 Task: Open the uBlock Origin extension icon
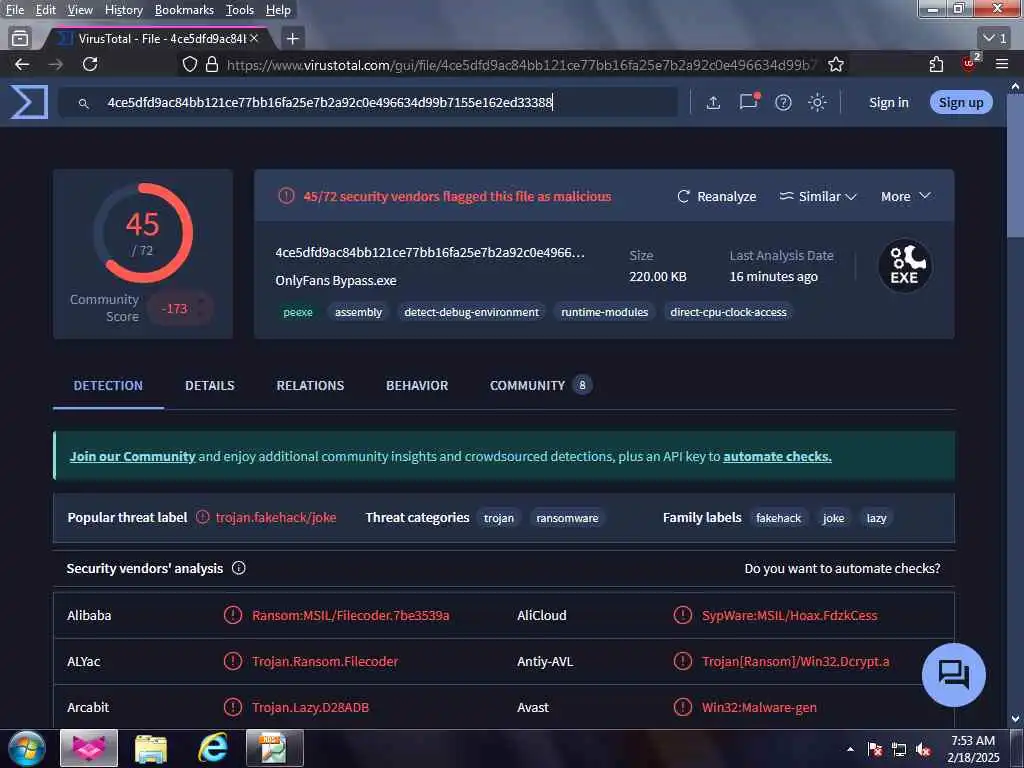(x=970, y=63)
